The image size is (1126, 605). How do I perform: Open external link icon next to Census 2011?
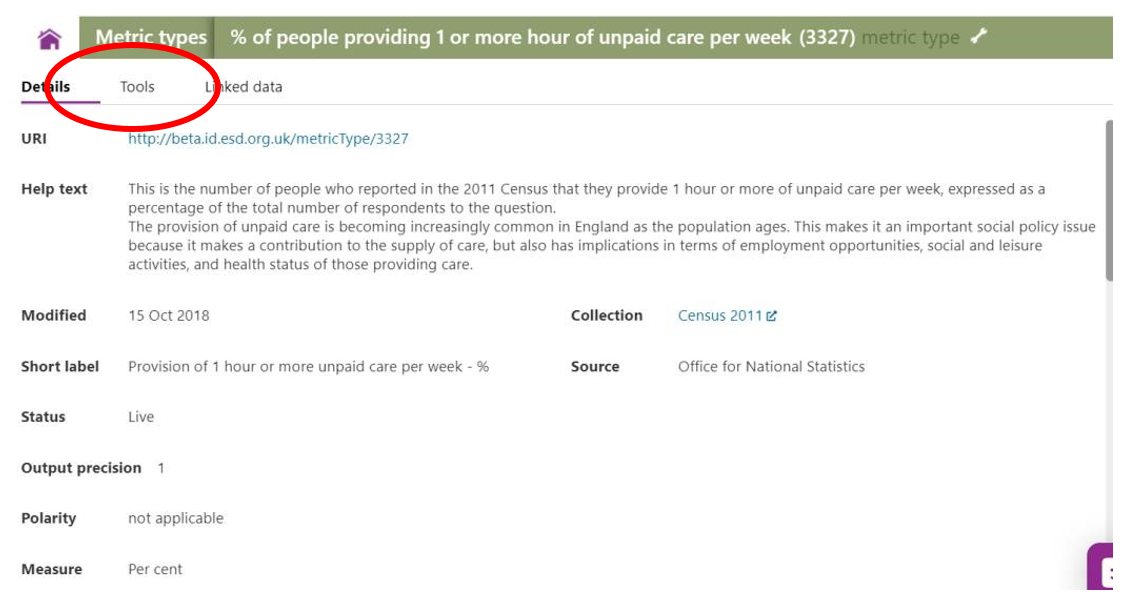click(x=771, y=316)
